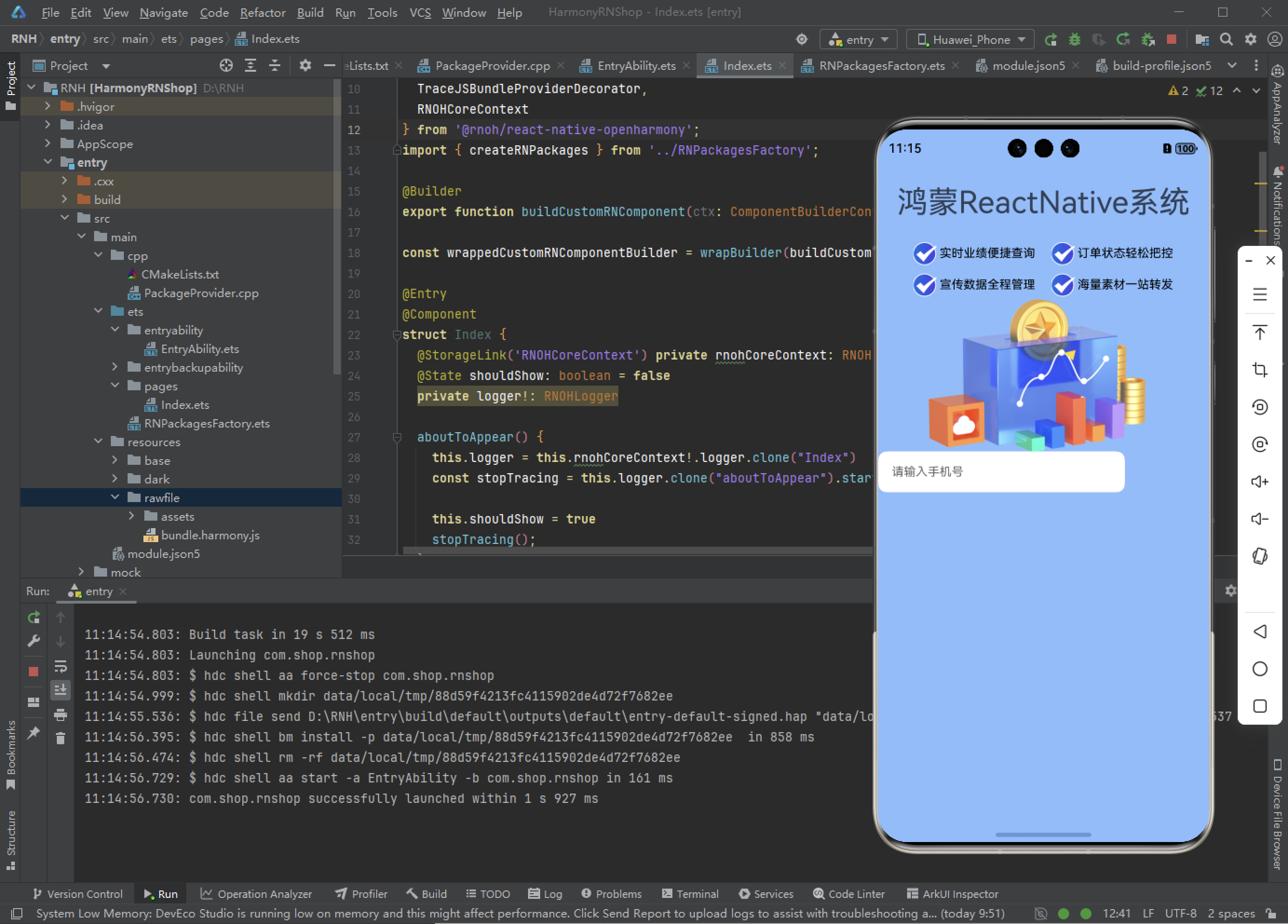Increase emulator volume
Screen dimensions: 1288x924
pos(1260,482)
